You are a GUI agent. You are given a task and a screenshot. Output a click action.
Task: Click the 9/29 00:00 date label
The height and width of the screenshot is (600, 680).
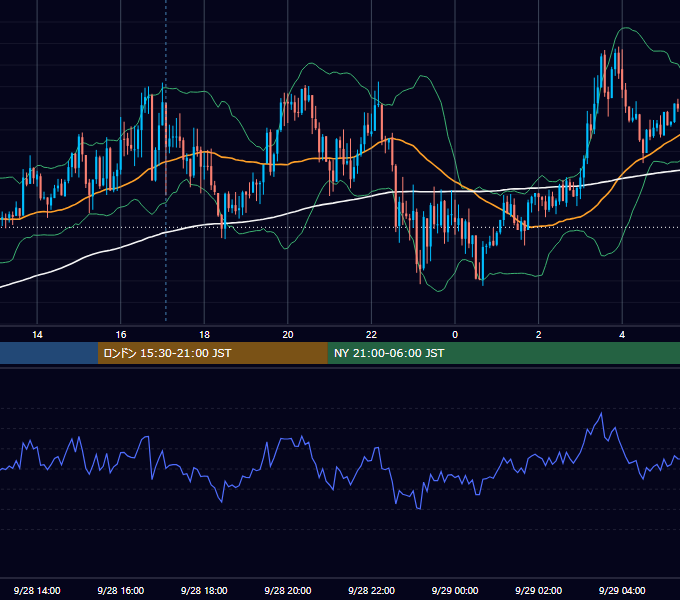(x=455, y=590)
